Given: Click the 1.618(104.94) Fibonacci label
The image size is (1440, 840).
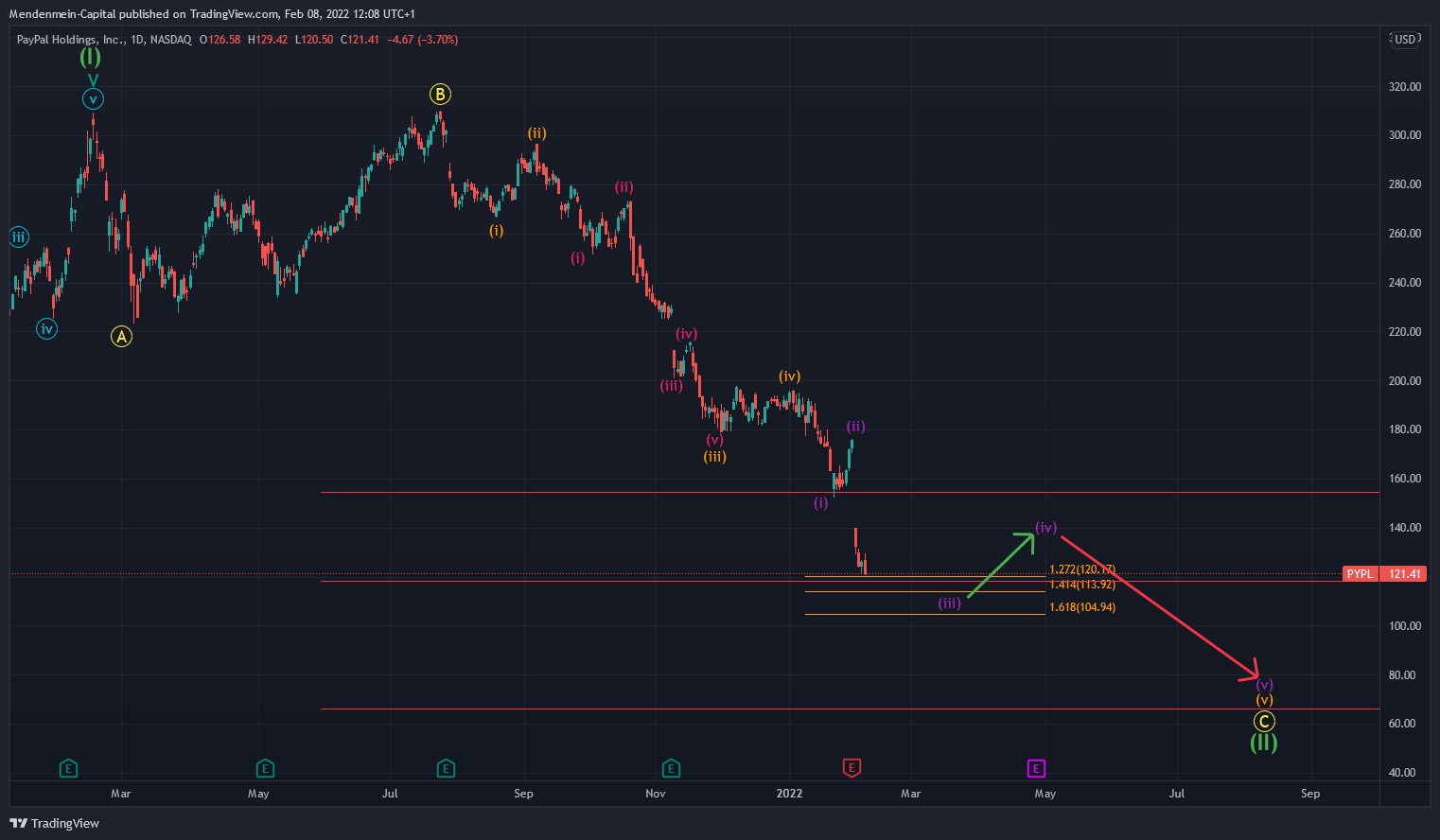Looking at the screenshot, I should point(1082,607).
